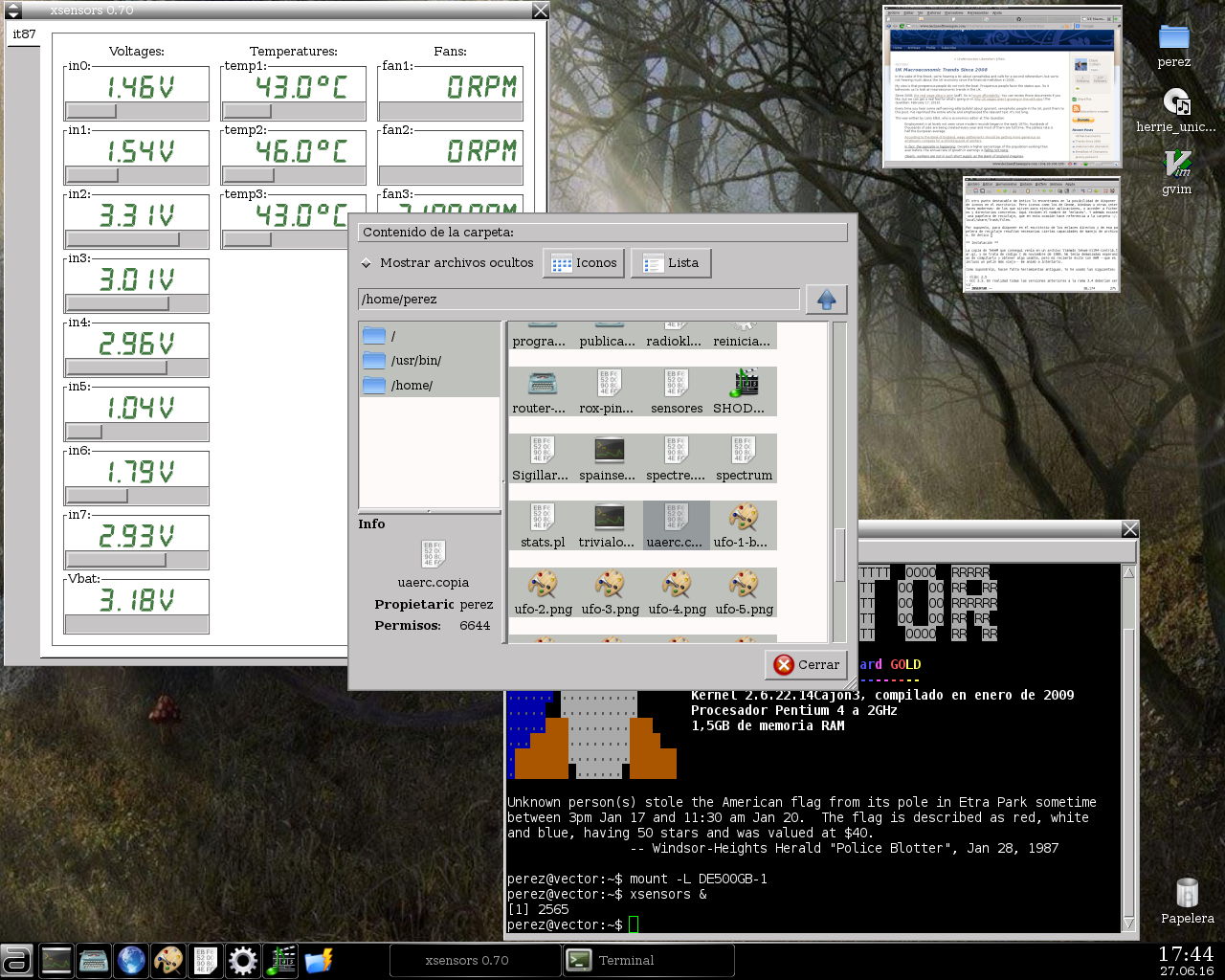
Task: Click the 1.46V reading for in0
Action: click(x=140, y=87)
